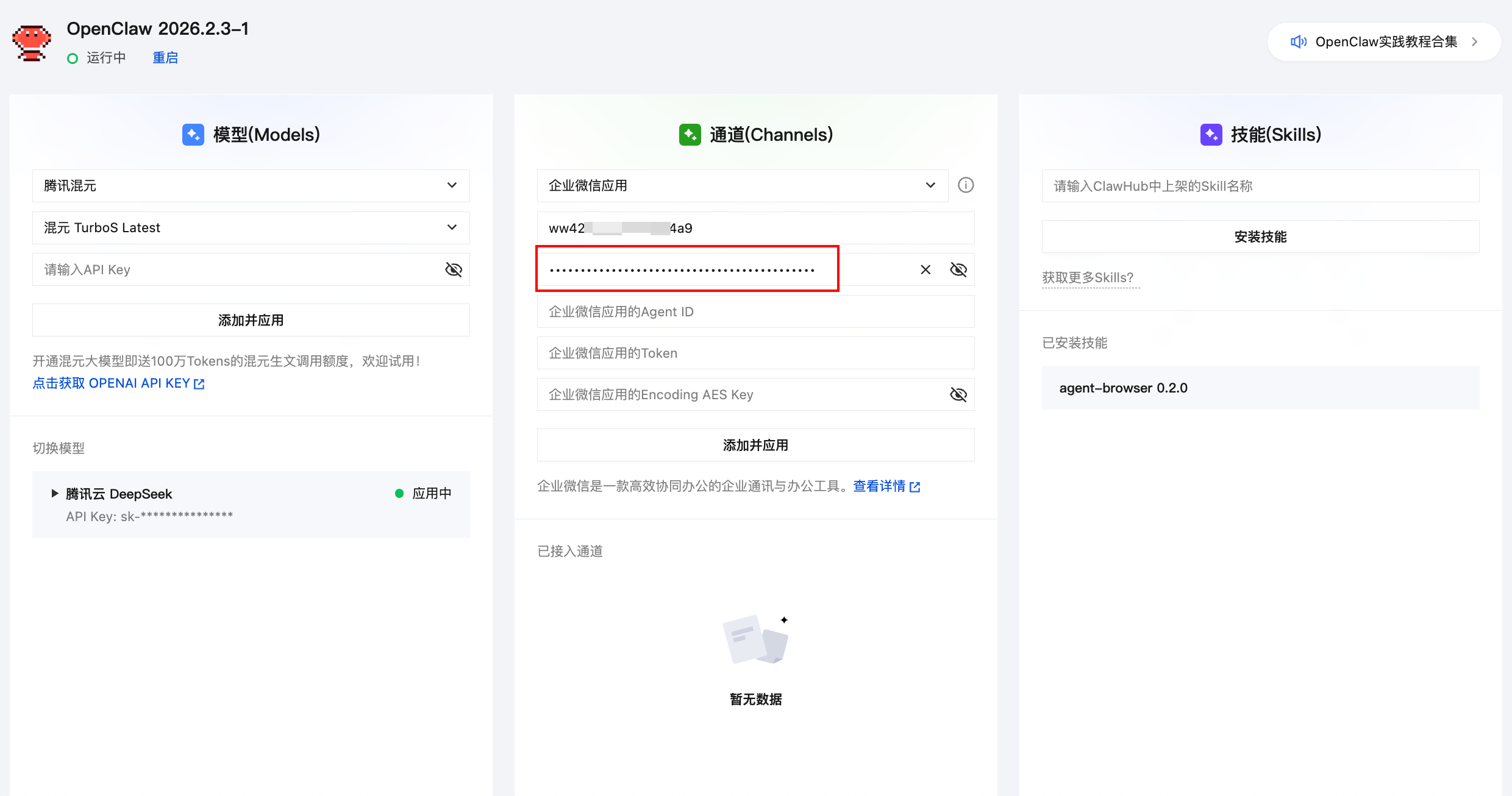Open the 混元 TurboS Latest model dropdown
Viewport: 1512px width, 796px height.
point(251,228)
